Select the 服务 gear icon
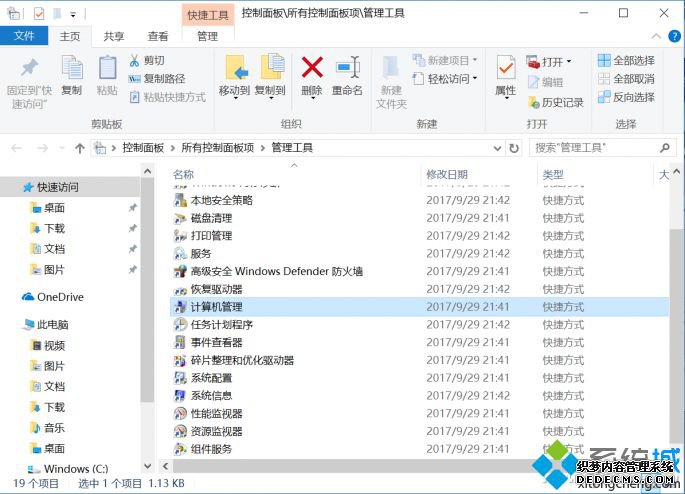 (180, 253)
